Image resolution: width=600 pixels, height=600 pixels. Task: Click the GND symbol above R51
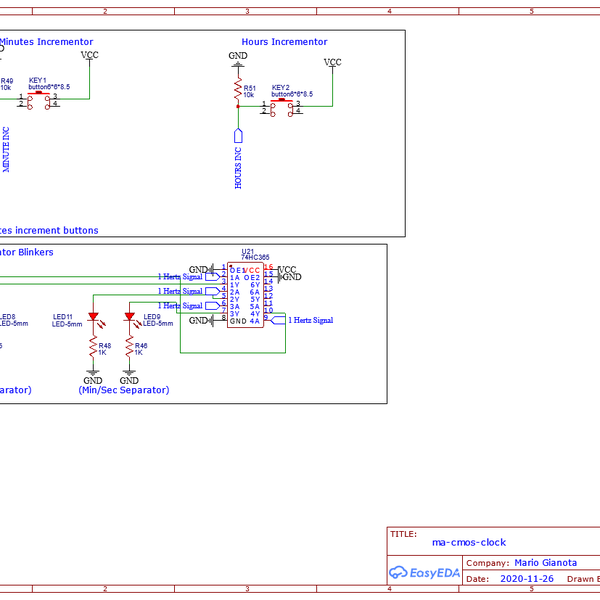(237, 62)
